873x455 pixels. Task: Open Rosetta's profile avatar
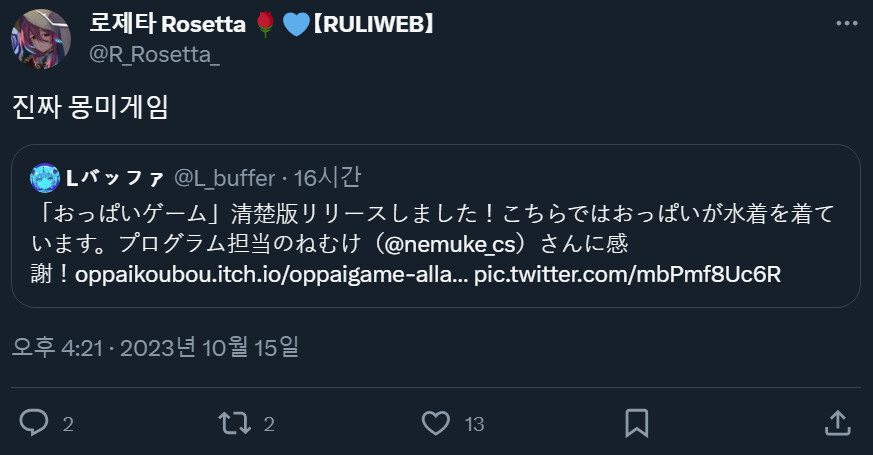(x=40, y=40)
